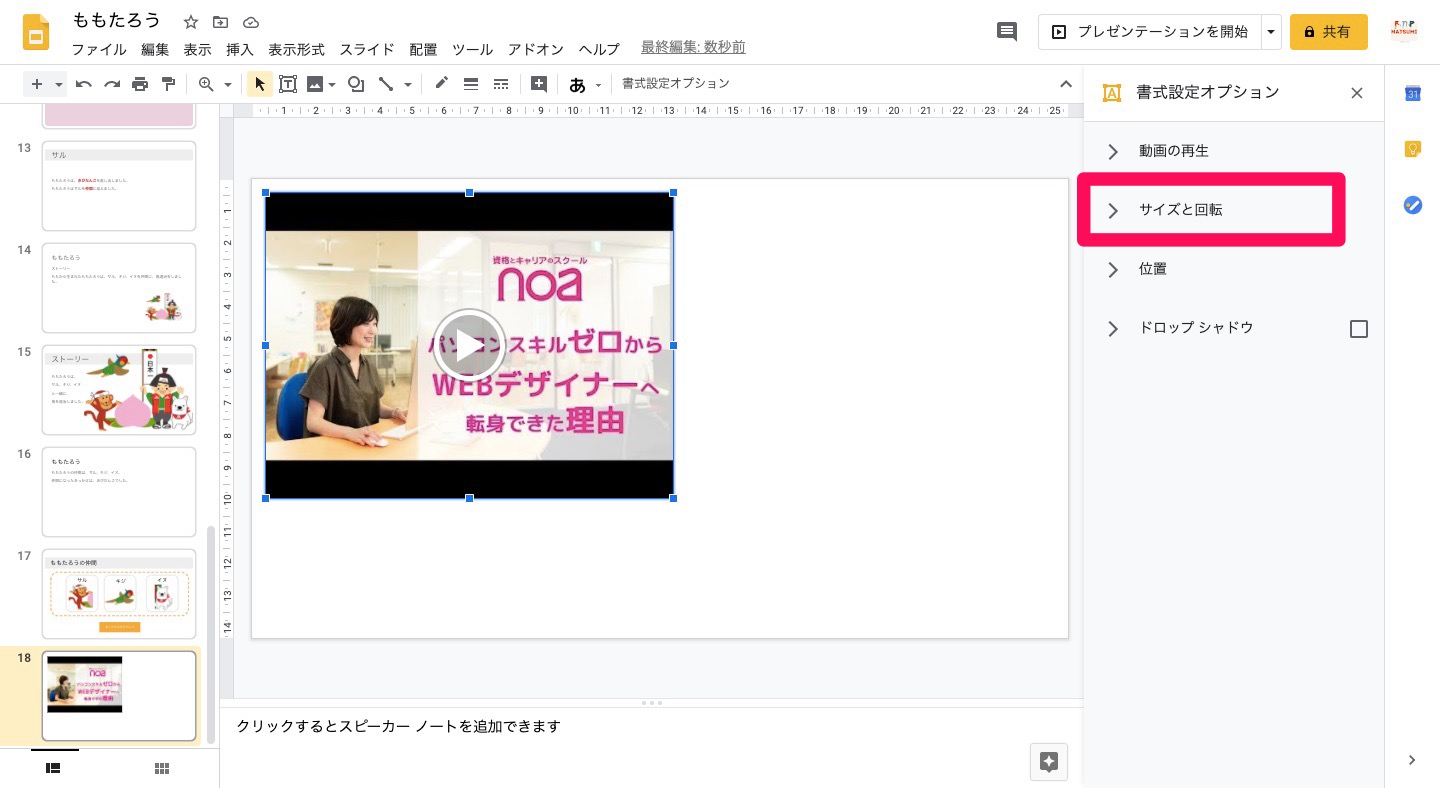The image size is (1440, 788).
Task: Select slide 13 thumbnail サル
Action: coord(119,186)
